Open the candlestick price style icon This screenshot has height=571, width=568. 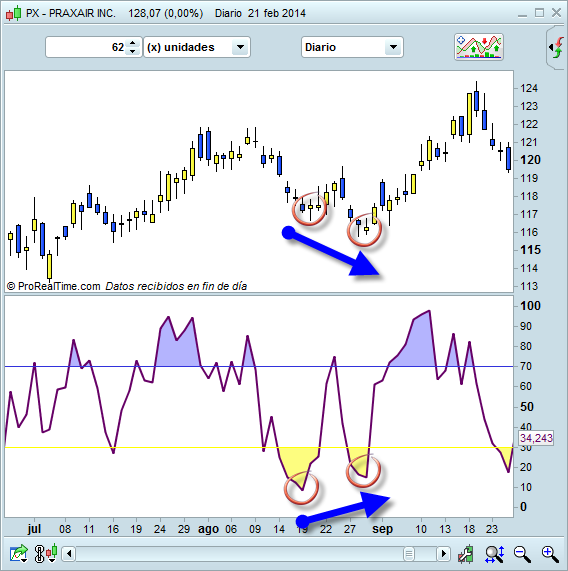click(x=52, y=553)
